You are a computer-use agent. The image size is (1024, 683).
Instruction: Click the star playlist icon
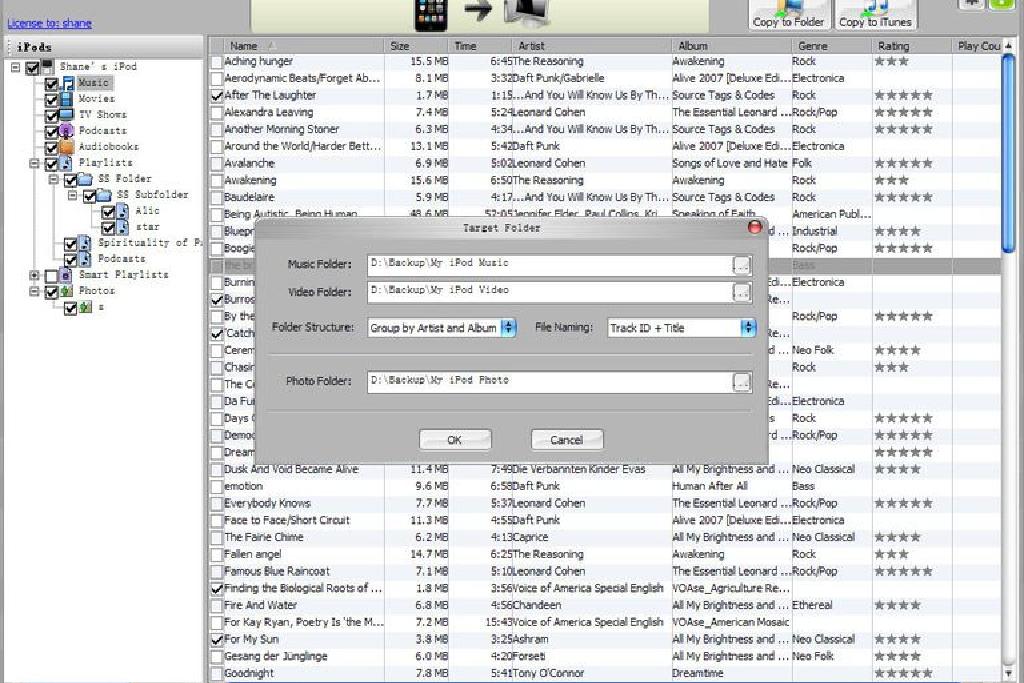(123, 227)
